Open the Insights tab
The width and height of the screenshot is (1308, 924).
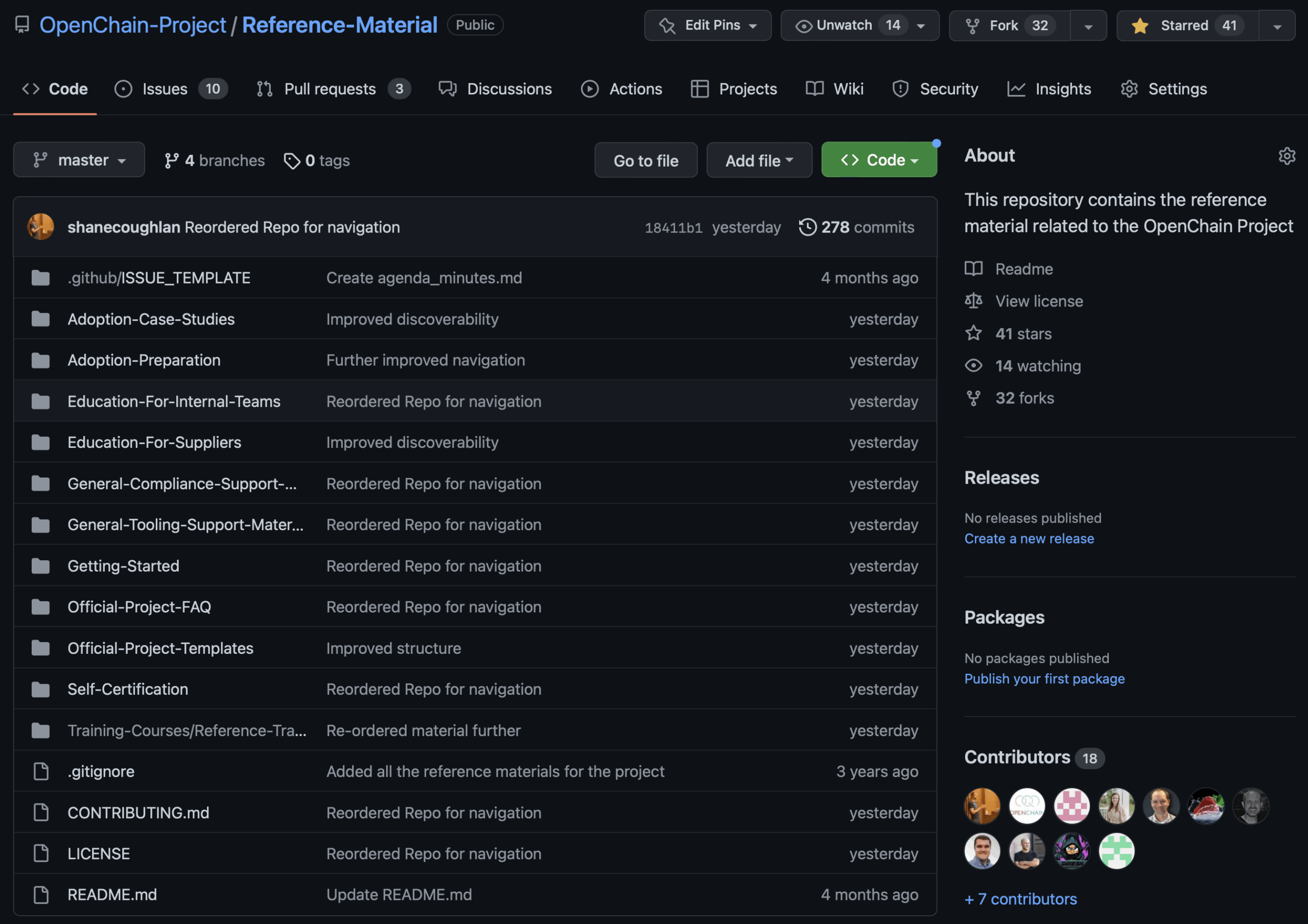click(x=1049, y=89)
